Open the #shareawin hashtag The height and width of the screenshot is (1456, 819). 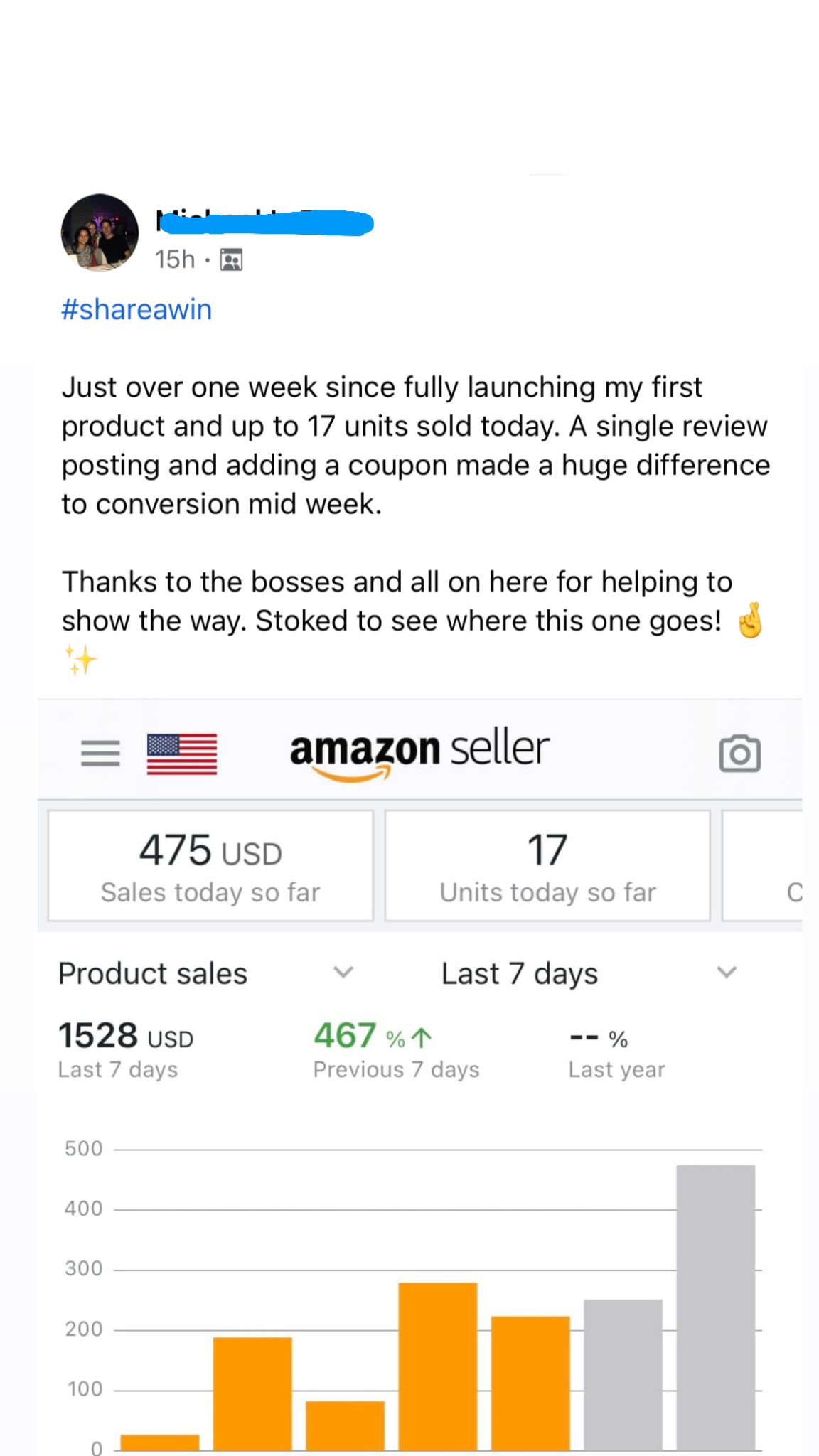pyautogui.click(x=136, y=309)
